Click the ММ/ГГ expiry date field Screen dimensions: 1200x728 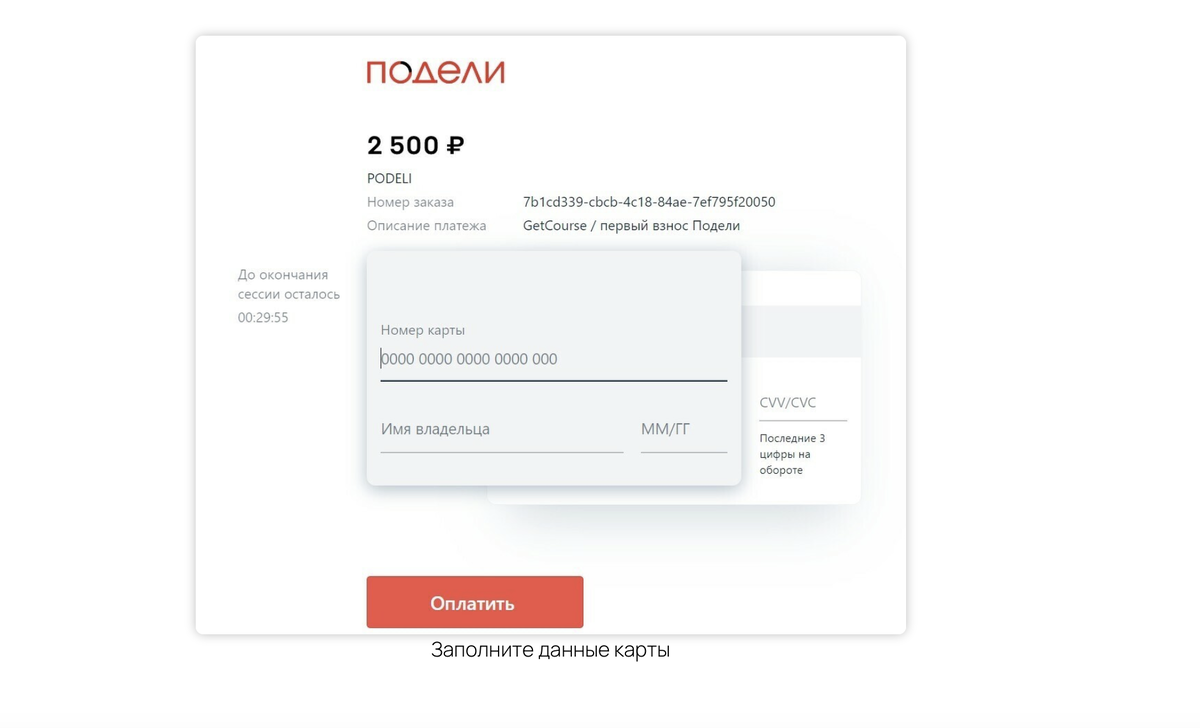[684, 430]
